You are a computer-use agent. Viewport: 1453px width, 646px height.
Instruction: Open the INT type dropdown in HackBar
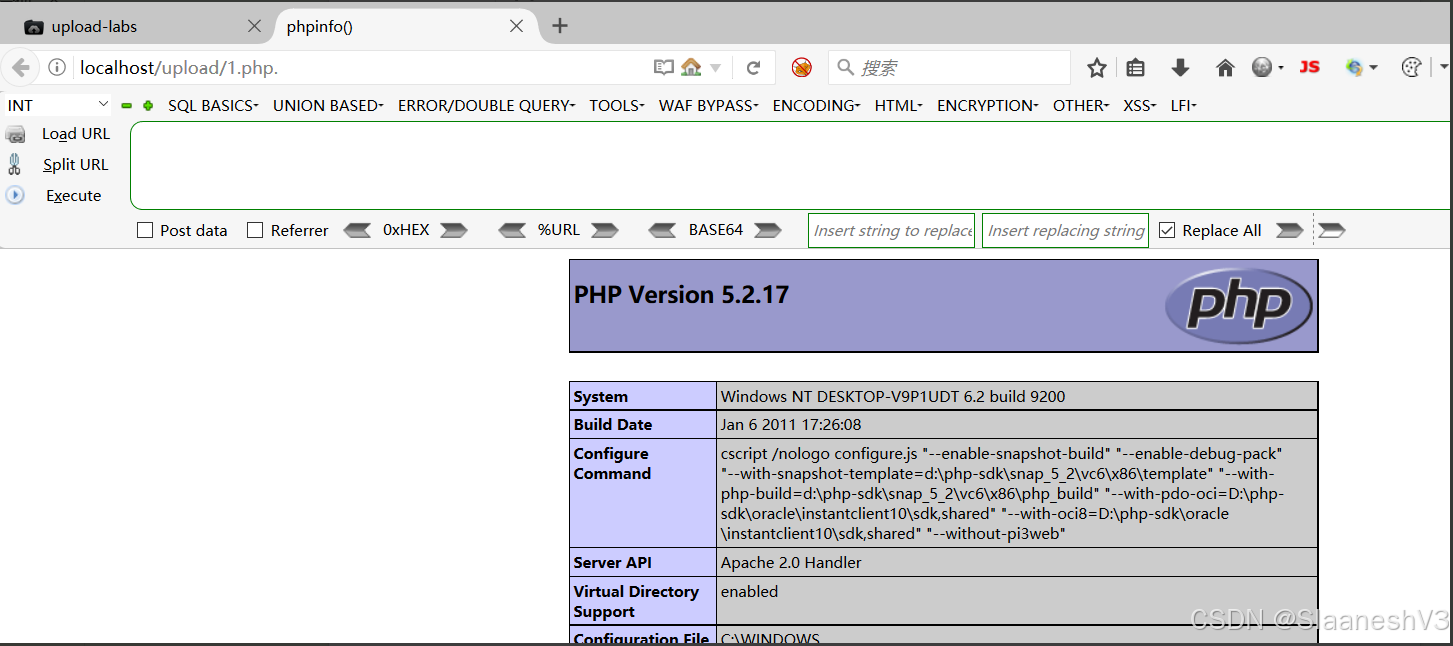58,105
